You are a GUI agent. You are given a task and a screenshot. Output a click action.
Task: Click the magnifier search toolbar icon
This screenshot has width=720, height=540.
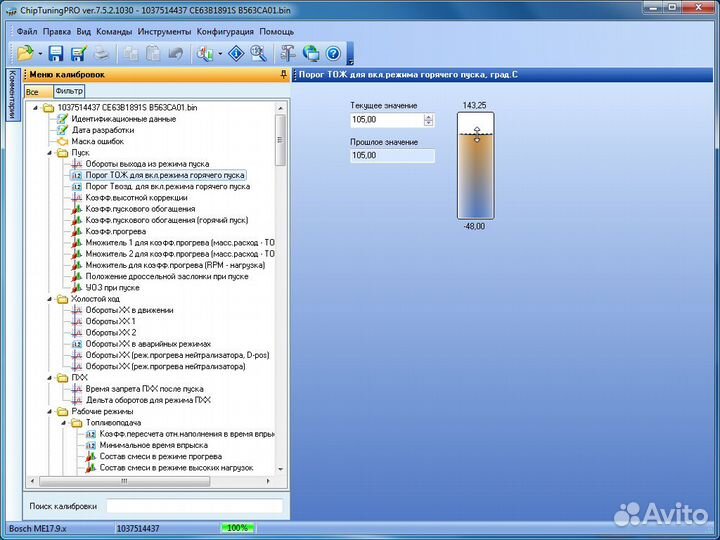point(258,53)
